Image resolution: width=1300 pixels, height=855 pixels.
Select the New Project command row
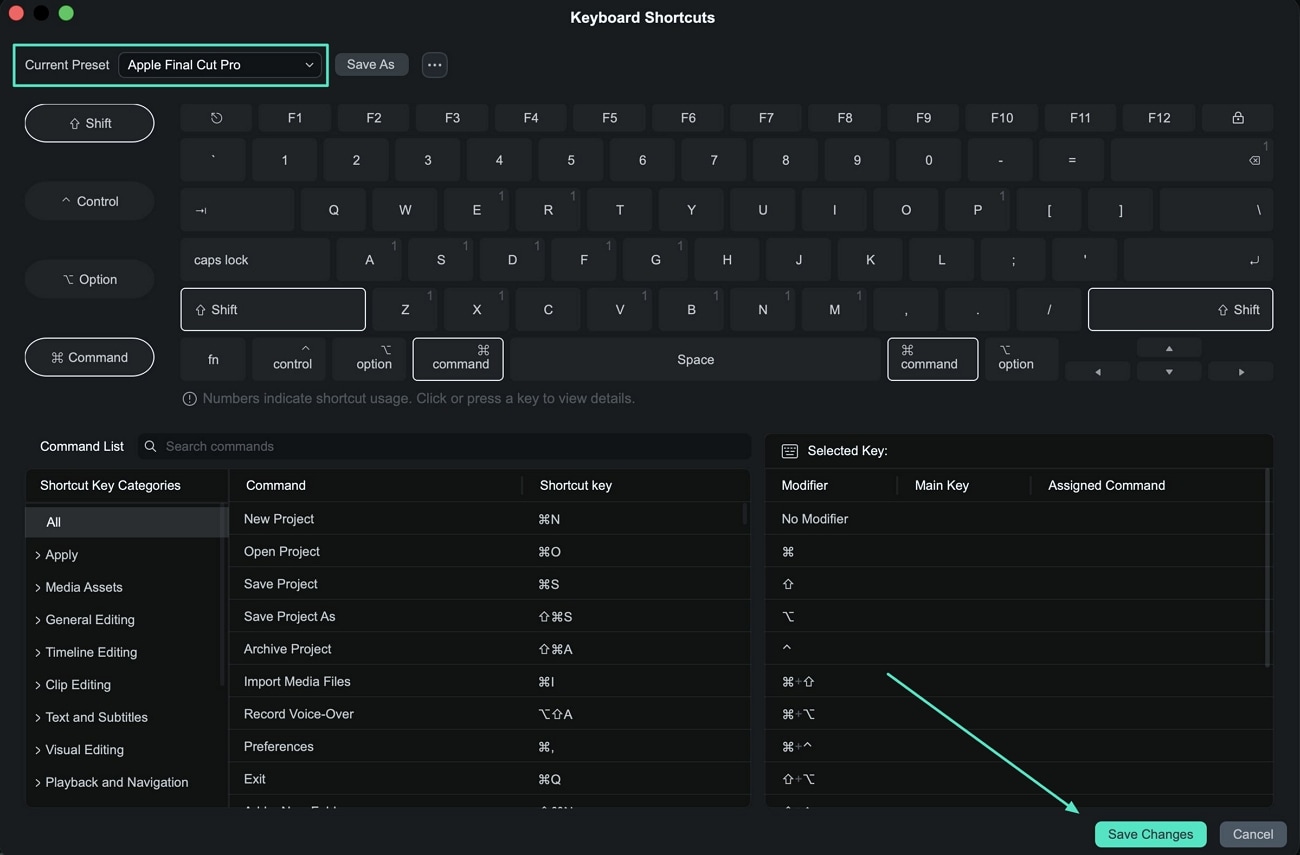coord(489,519)
